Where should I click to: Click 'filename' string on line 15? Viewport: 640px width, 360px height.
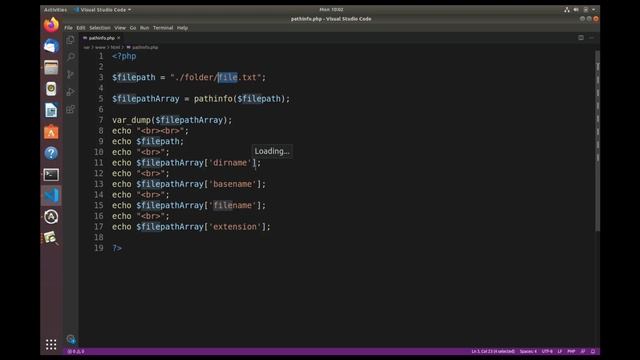(x=232, y=205)
